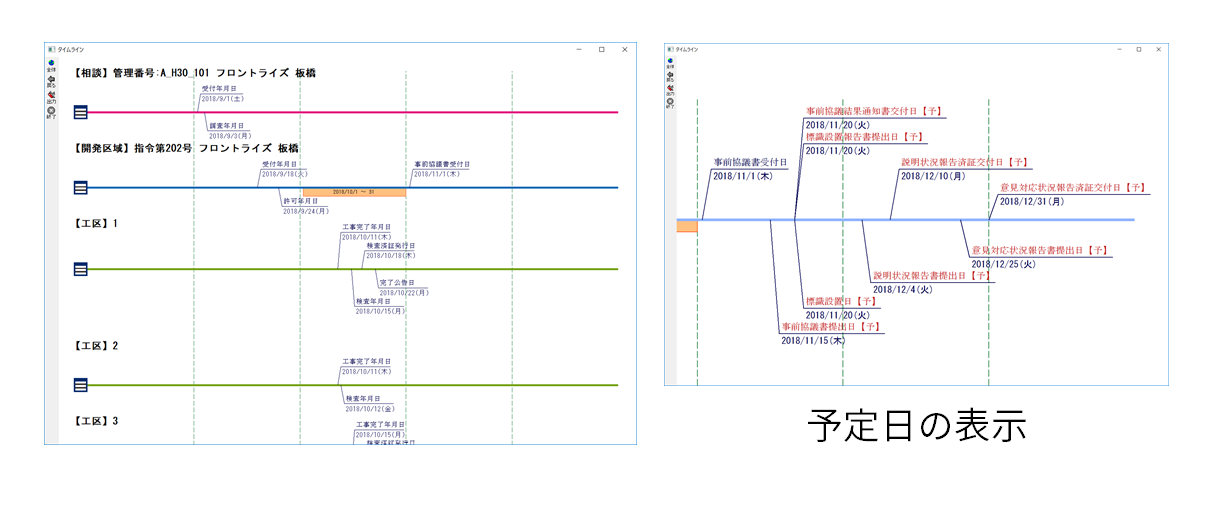Click 出力 icon in right timeline window
Viewport: 1224px width, 522px height.
pyautogui.click(x=670, y=88)
